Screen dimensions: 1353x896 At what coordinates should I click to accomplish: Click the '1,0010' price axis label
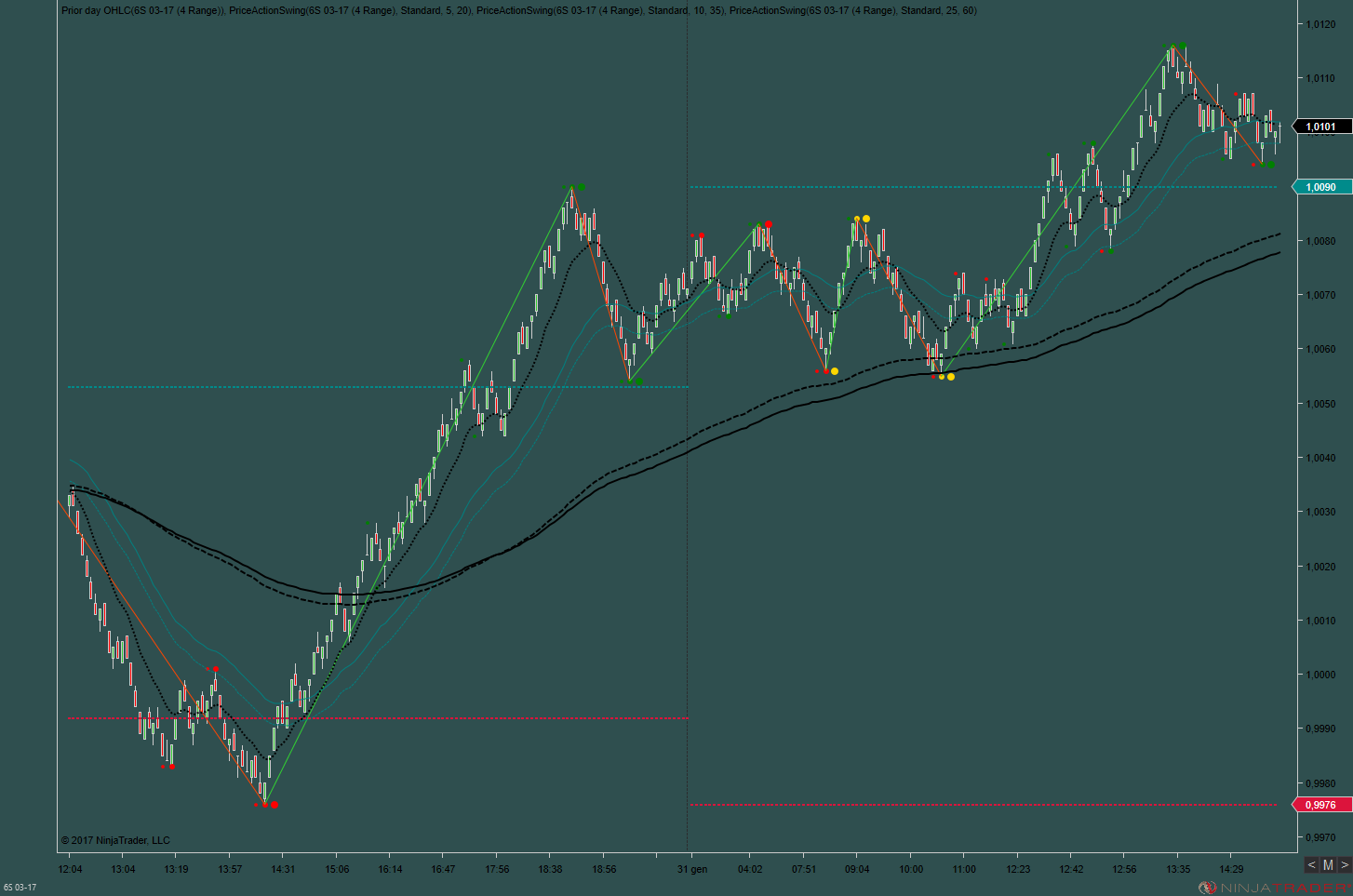coord(1320,621)
